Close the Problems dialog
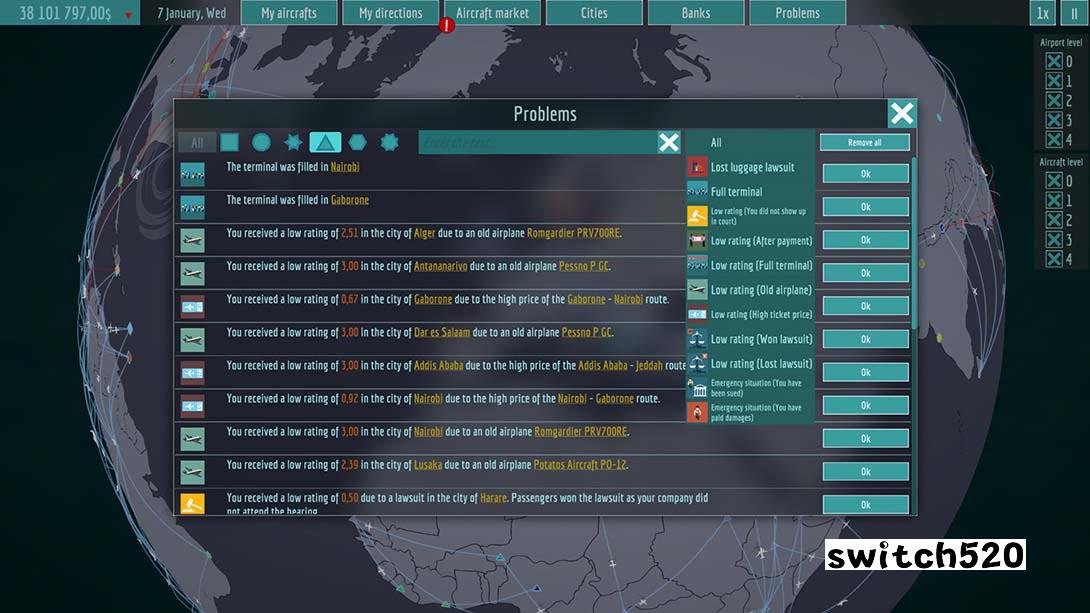 902,113
